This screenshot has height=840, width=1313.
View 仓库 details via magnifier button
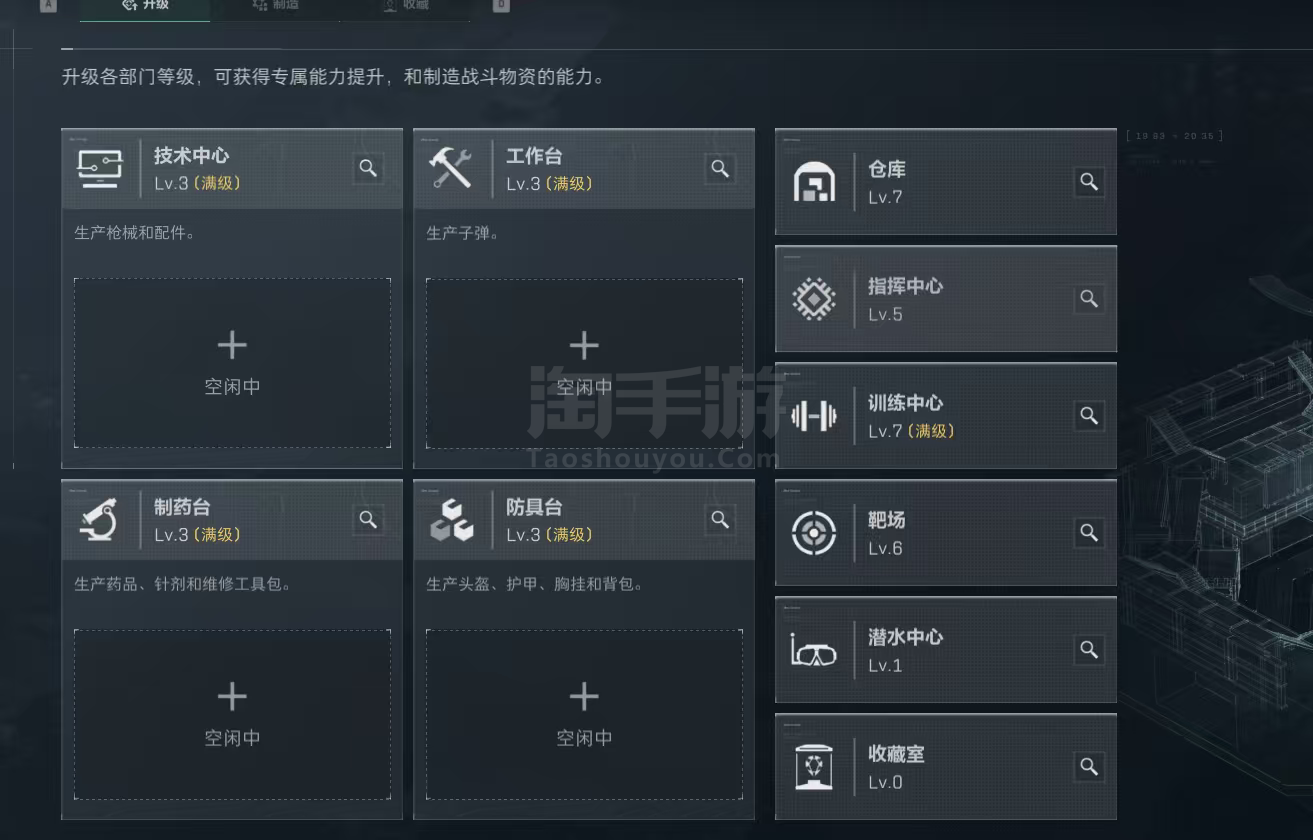click(1089, 182)
